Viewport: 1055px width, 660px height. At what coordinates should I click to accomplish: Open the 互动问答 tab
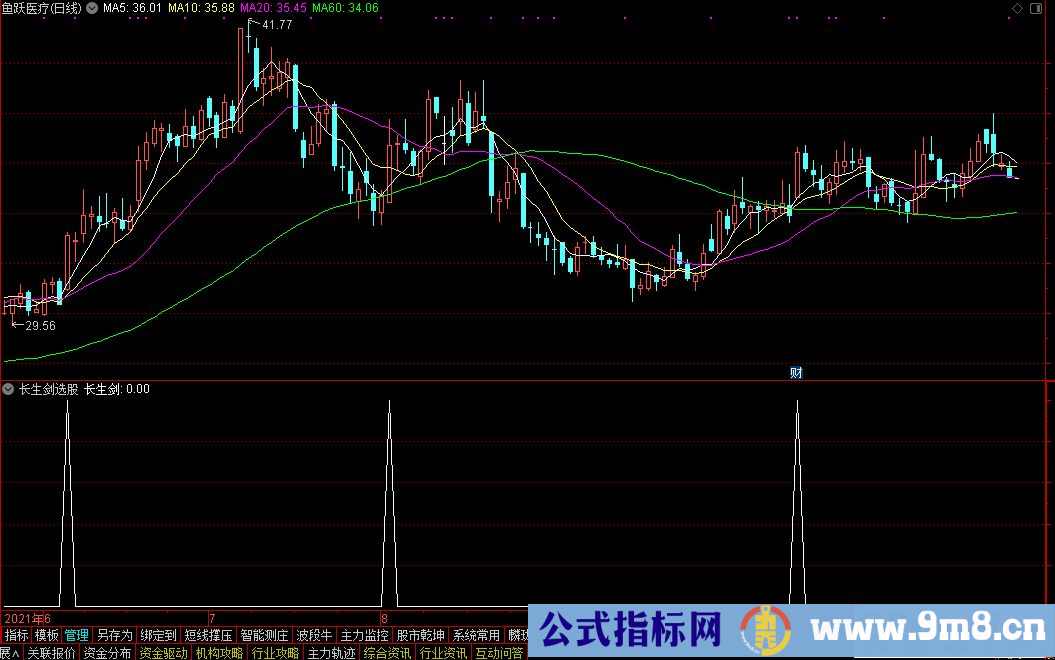[x=499, y=653]
